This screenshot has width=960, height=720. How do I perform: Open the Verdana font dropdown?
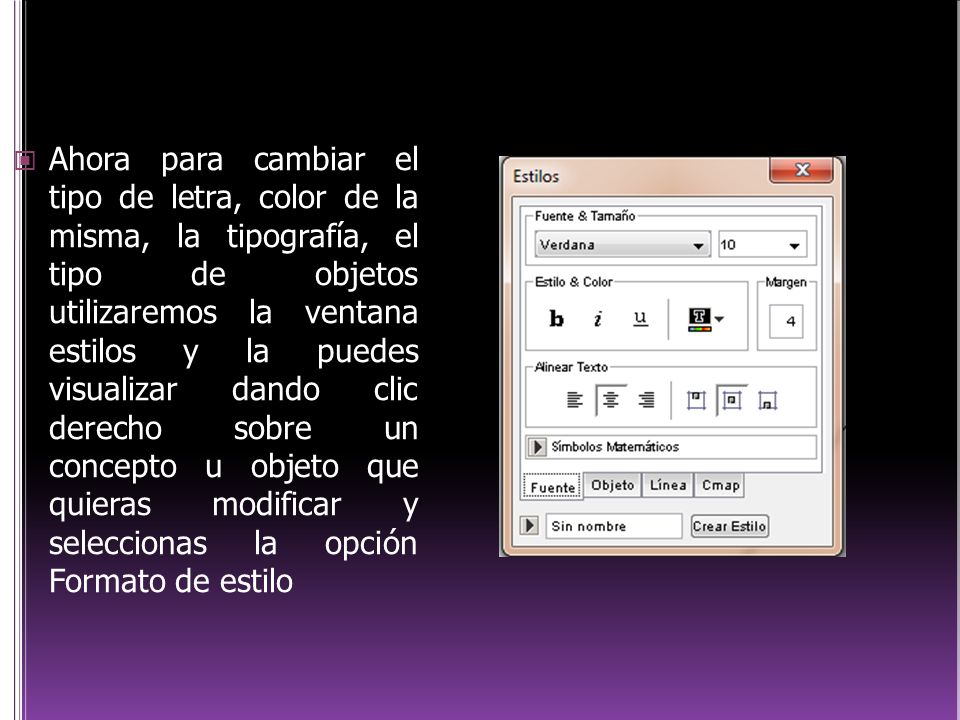tap(623, 245)
